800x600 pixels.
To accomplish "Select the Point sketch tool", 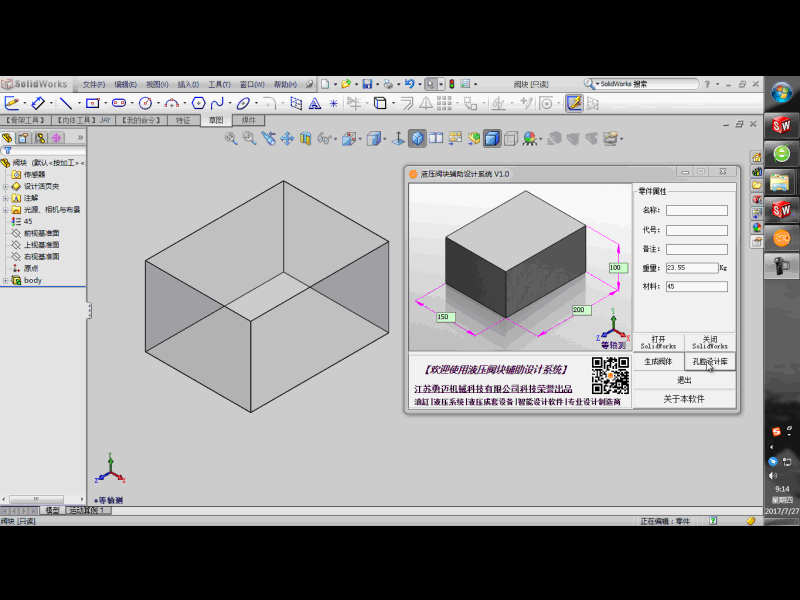I will (333, 104).
